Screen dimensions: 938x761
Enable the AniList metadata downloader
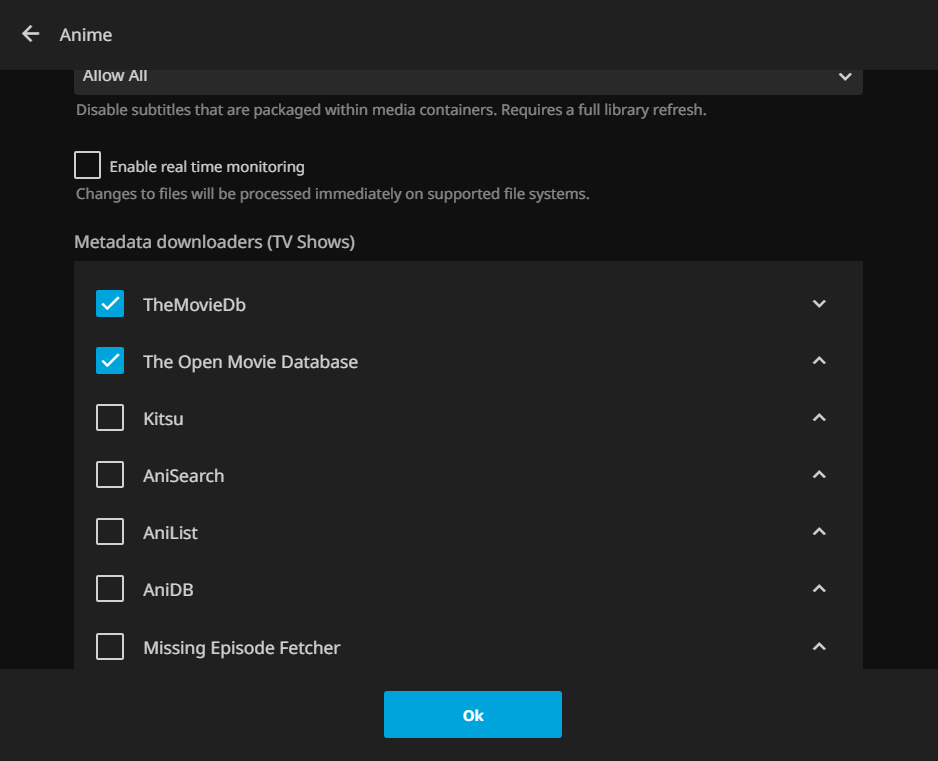(110, 532)
